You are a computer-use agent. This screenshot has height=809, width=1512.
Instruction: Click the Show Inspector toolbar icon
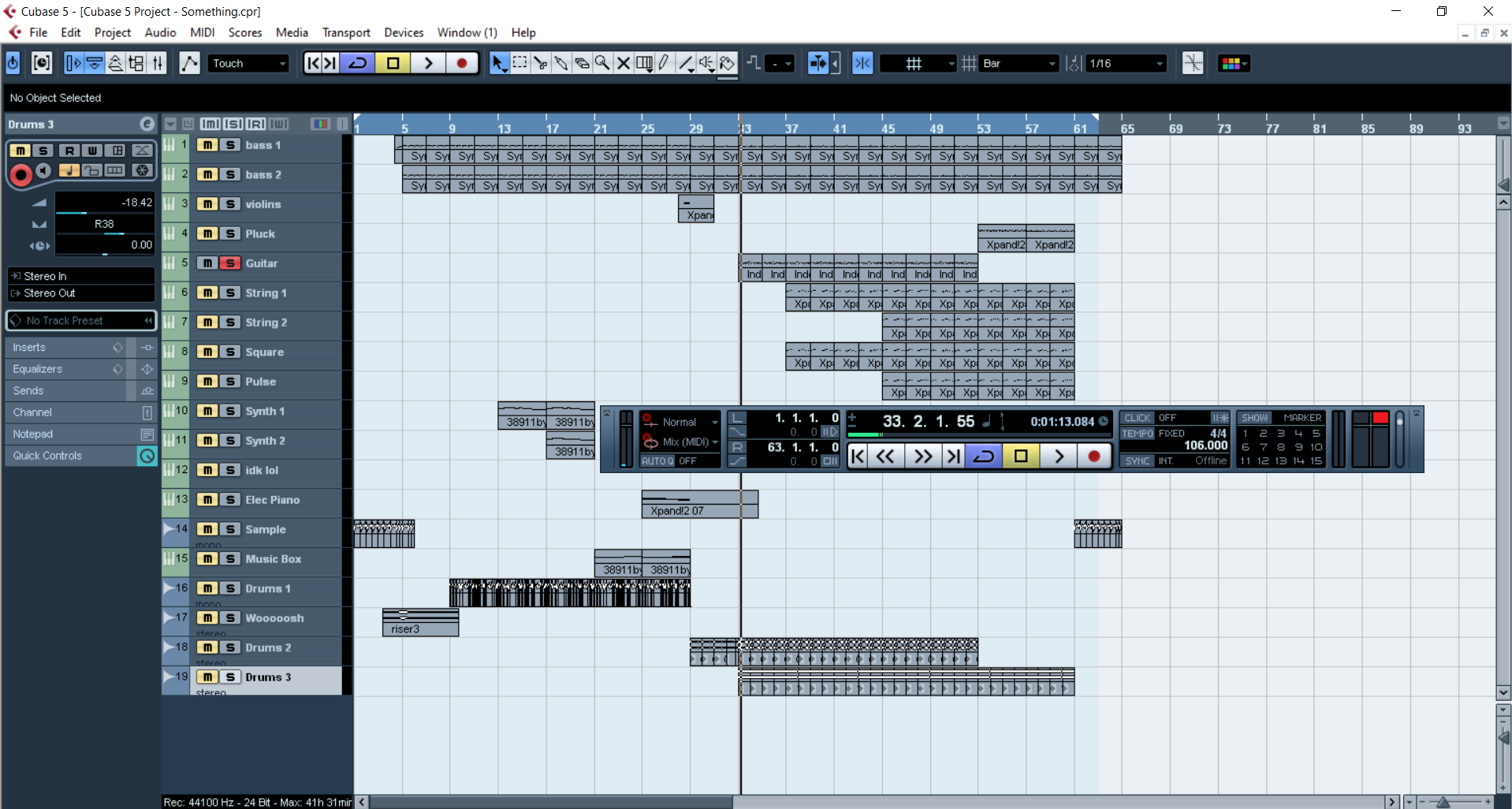(73, 63)
